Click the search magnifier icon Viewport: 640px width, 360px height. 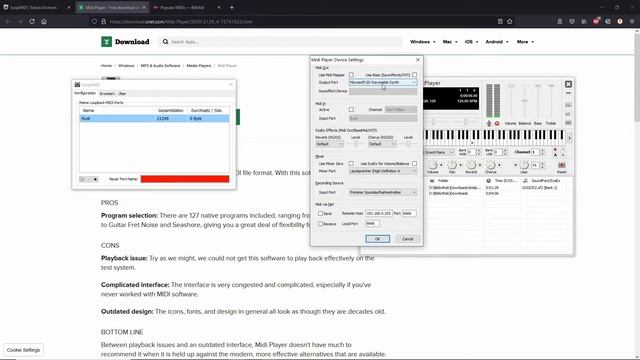click(165, 42)
